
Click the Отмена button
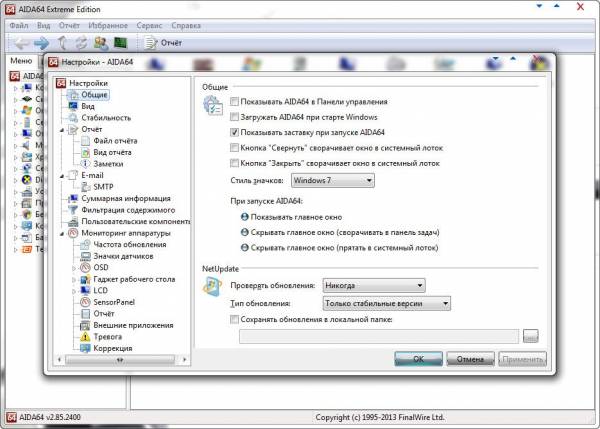[470, 359]
